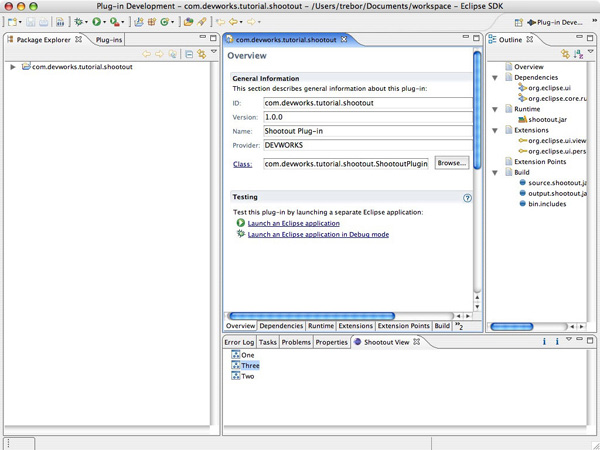Open the New wizard dropdown arrow
The width and height of the screenshot is (600, 450).
tap(20, 22)
